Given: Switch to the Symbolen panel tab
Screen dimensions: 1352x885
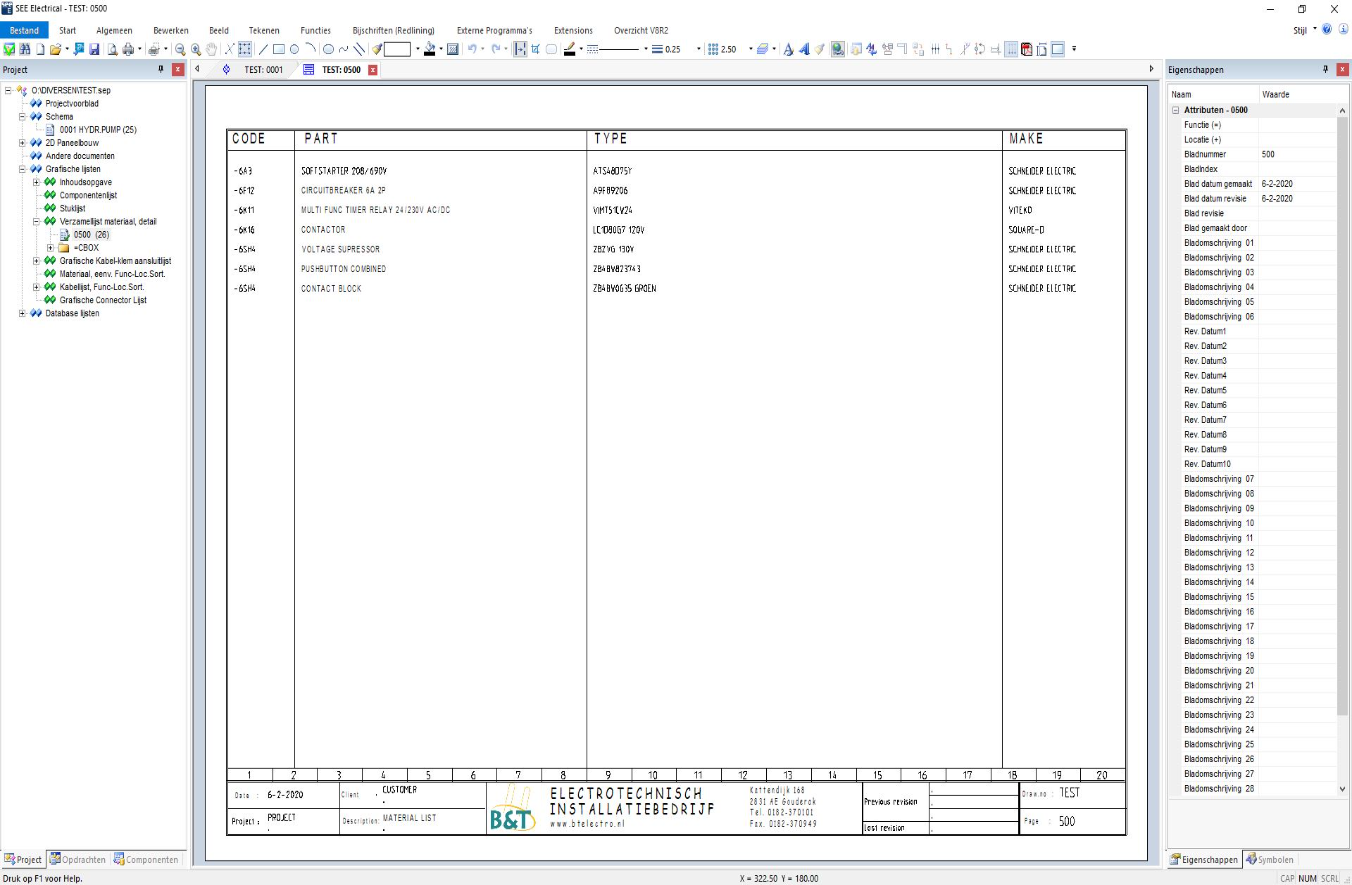Looking at the screenshot, I should (1274, 859).
